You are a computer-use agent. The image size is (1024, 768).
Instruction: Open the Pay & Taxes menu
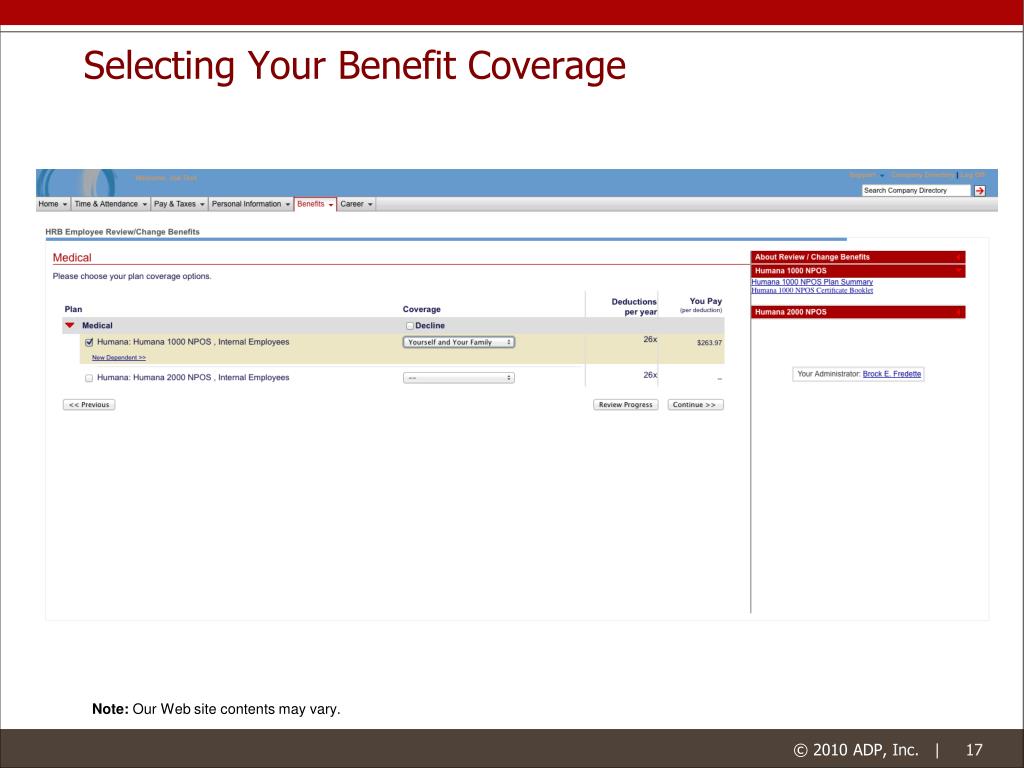(x=180, y=204)
